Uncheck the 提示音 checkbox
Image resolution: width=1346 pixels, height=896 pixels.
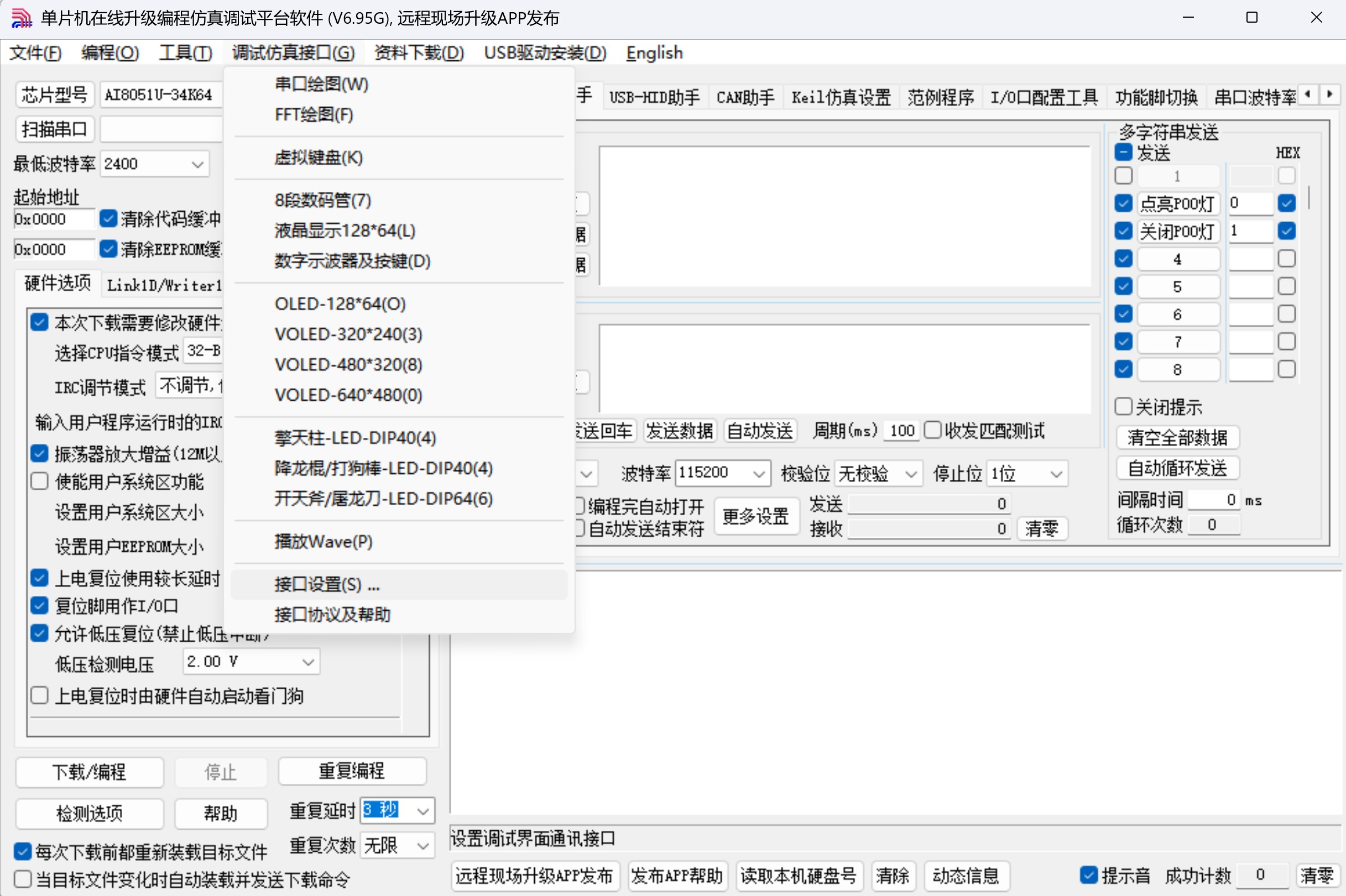[1088, 875]
